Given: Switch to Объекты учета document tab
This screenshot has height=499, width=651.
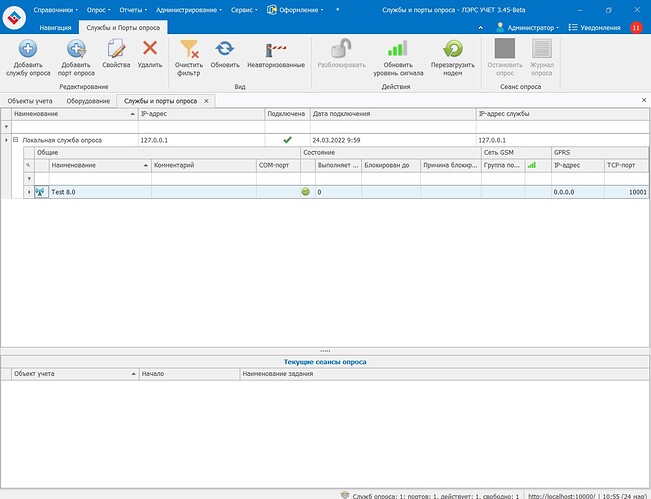Looking at the screenshot, I should click(30, 101).
